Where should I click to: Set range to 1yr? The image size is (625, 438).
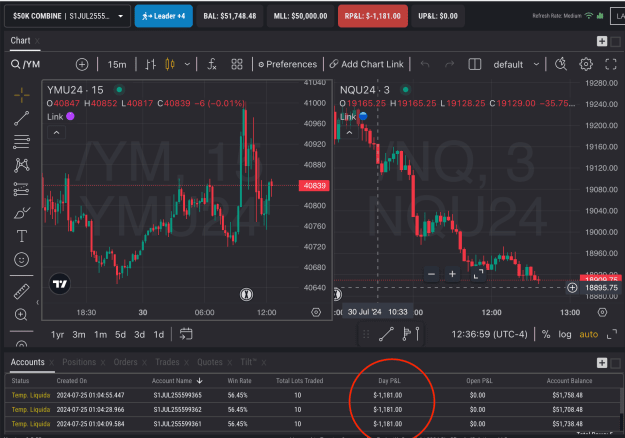point(57,334)
